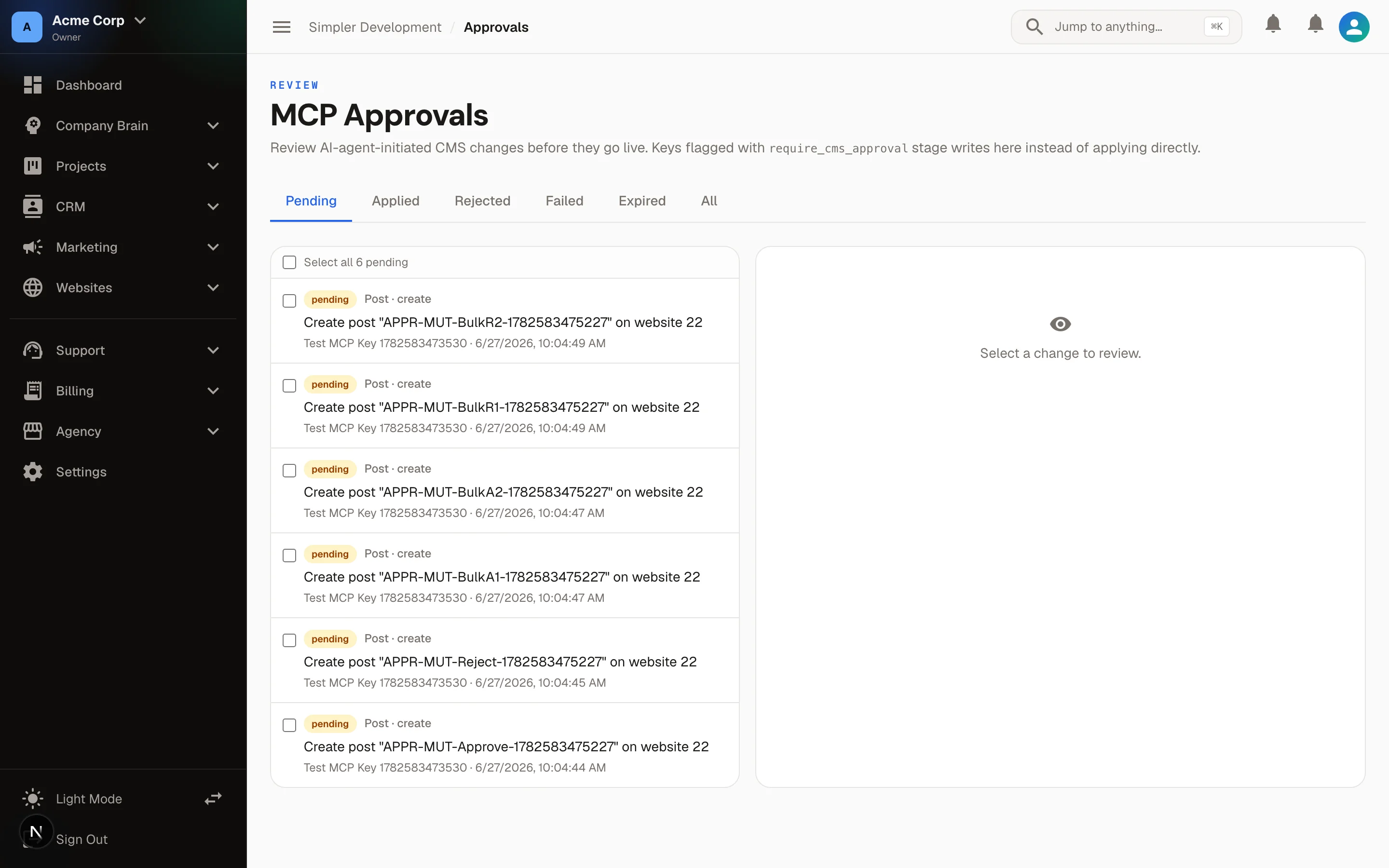Review the 'Create post "APPR-MUT-BulkA1-1782583475227"' change
1389x868 pixels.
[x=504, y=575]
